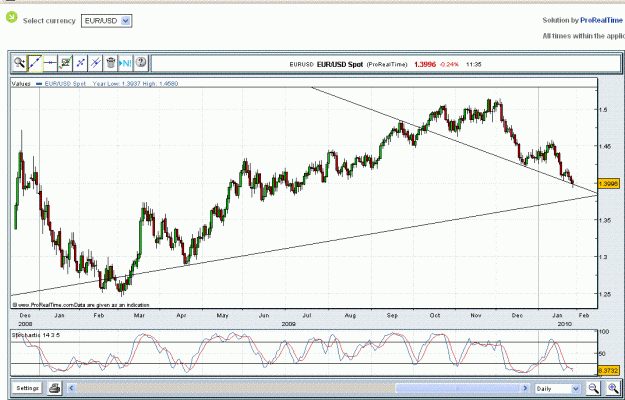
Task: Open the indicators chart icon with checkmark
Action: pos(65,63)
